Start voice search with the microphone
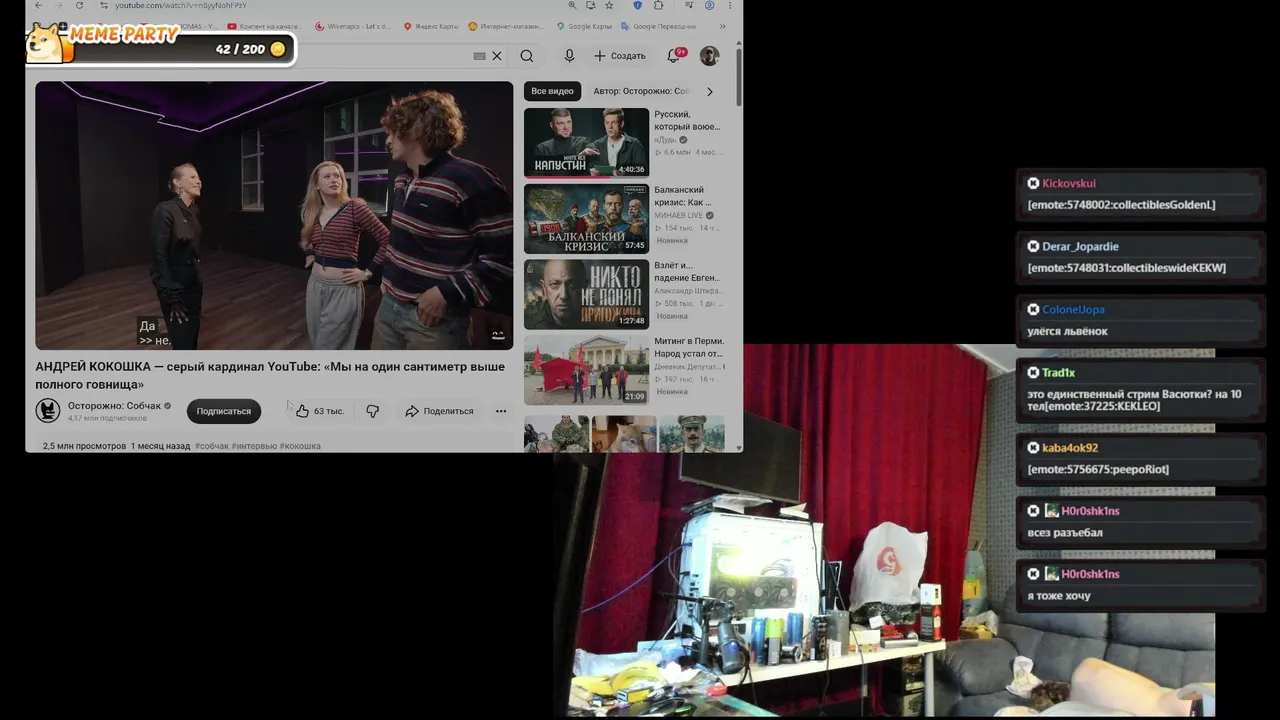Screen dimensions: 1280x720 coord(569,56)
